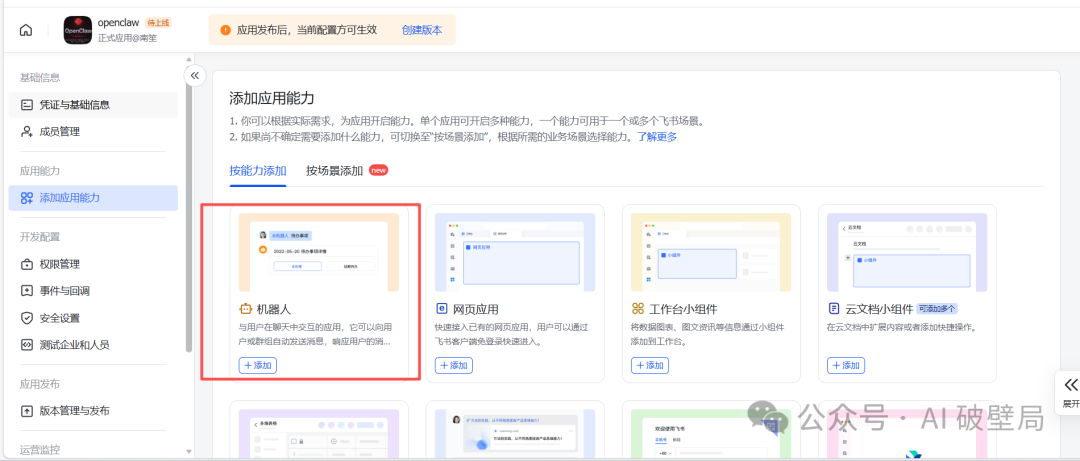
Task: Click the 运营监控 section label
Action: [x=40, y=450]
